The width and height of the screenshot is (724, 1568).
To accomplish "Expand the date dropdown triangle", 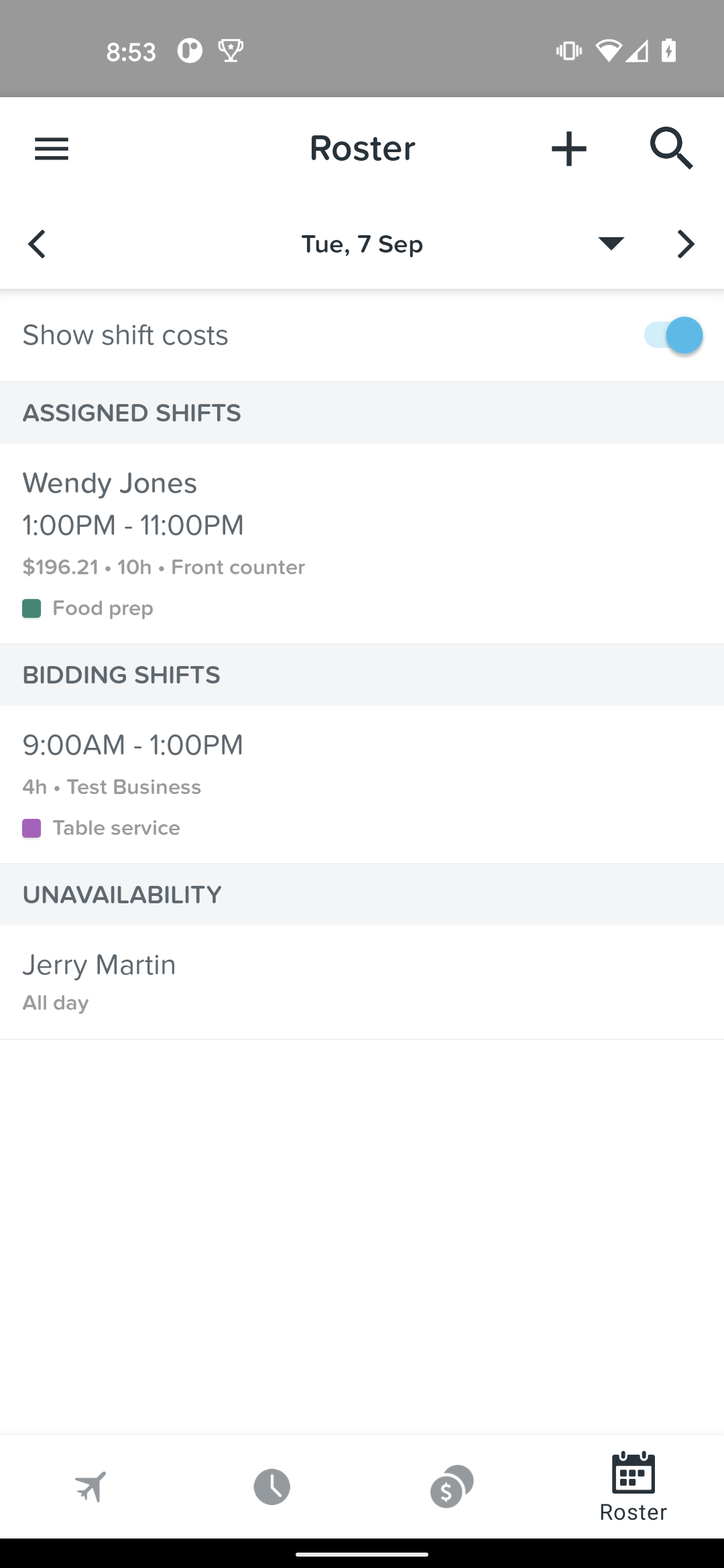I will pyautogui.click(x=611, y=243).
